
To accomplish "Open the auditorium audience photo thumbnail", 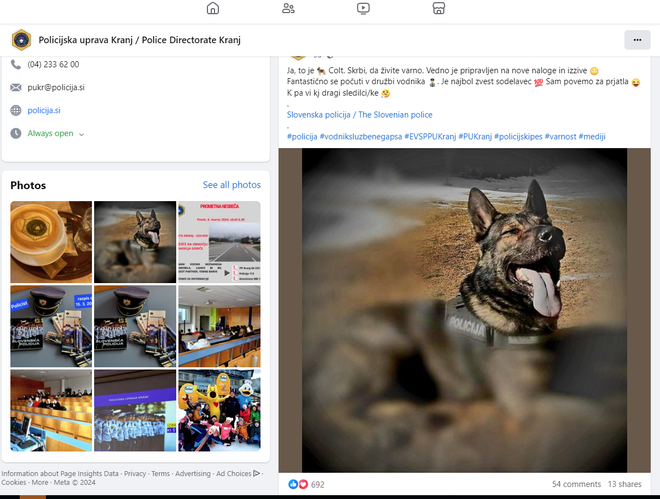I will point(51,410).
